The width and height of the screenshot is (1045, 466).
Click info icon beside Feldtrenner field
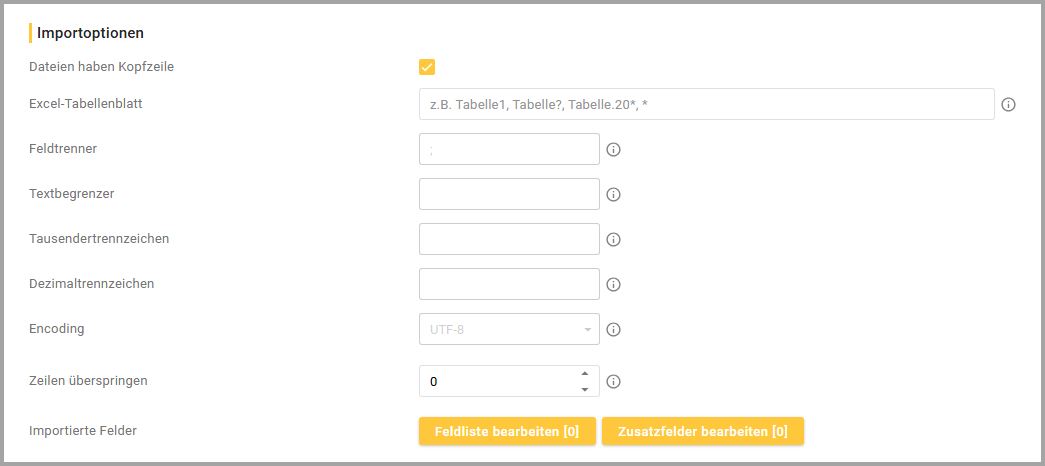click(614, 149)
